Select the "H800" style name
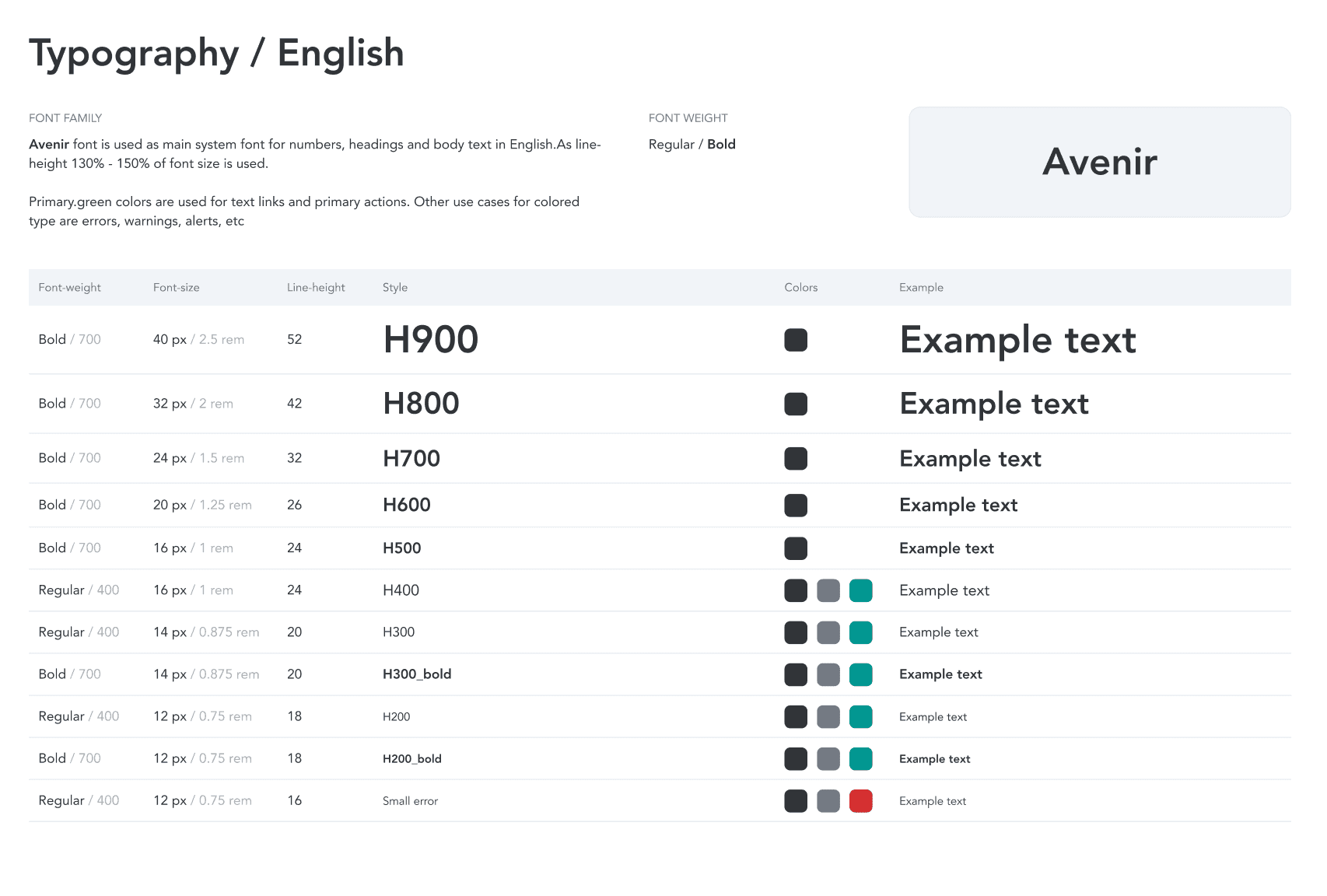1327x896 pixels. pos(422,404)
